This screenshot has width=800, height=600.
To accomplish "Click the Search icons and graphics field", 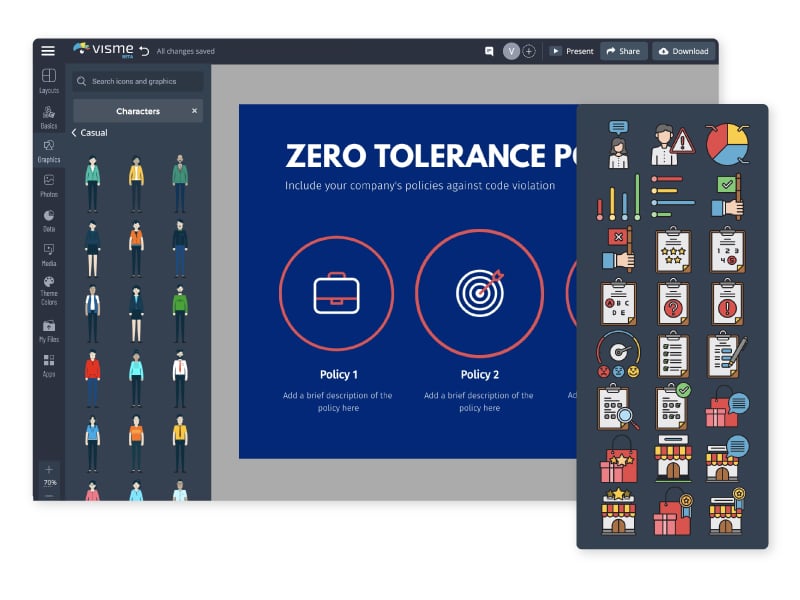I will point(138,81).
